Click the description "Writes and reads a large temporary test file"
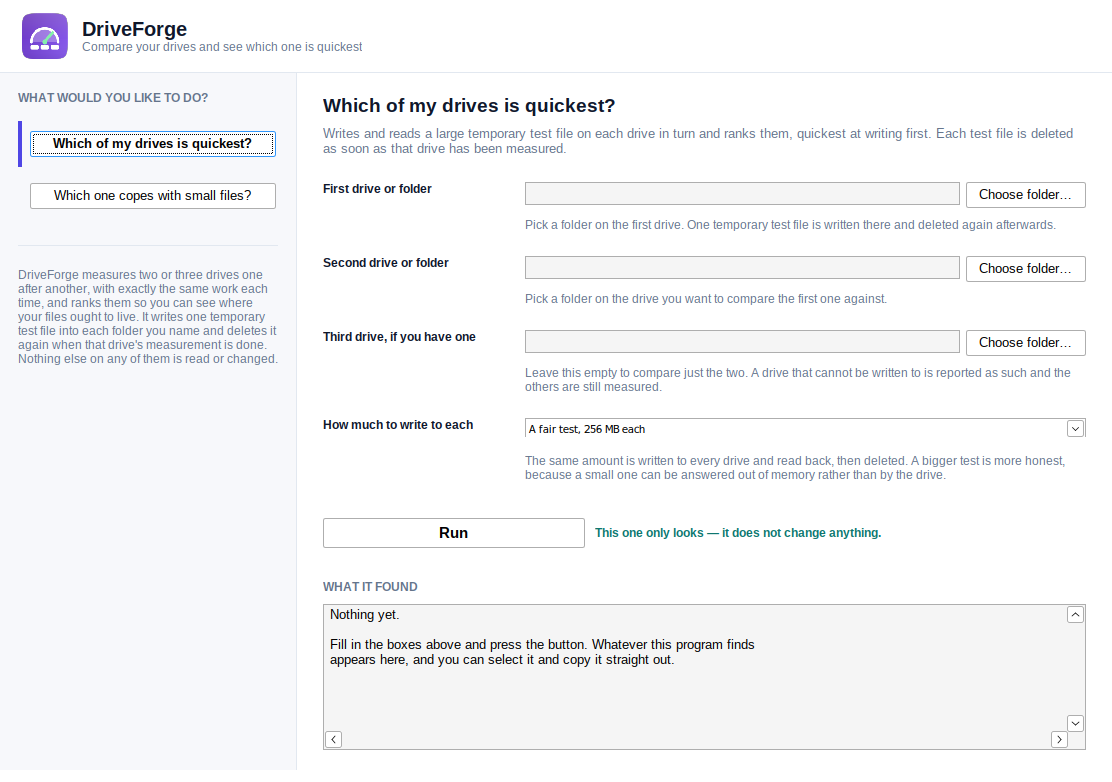Viewport: 1112px width, 782px height. pos(698,141)
